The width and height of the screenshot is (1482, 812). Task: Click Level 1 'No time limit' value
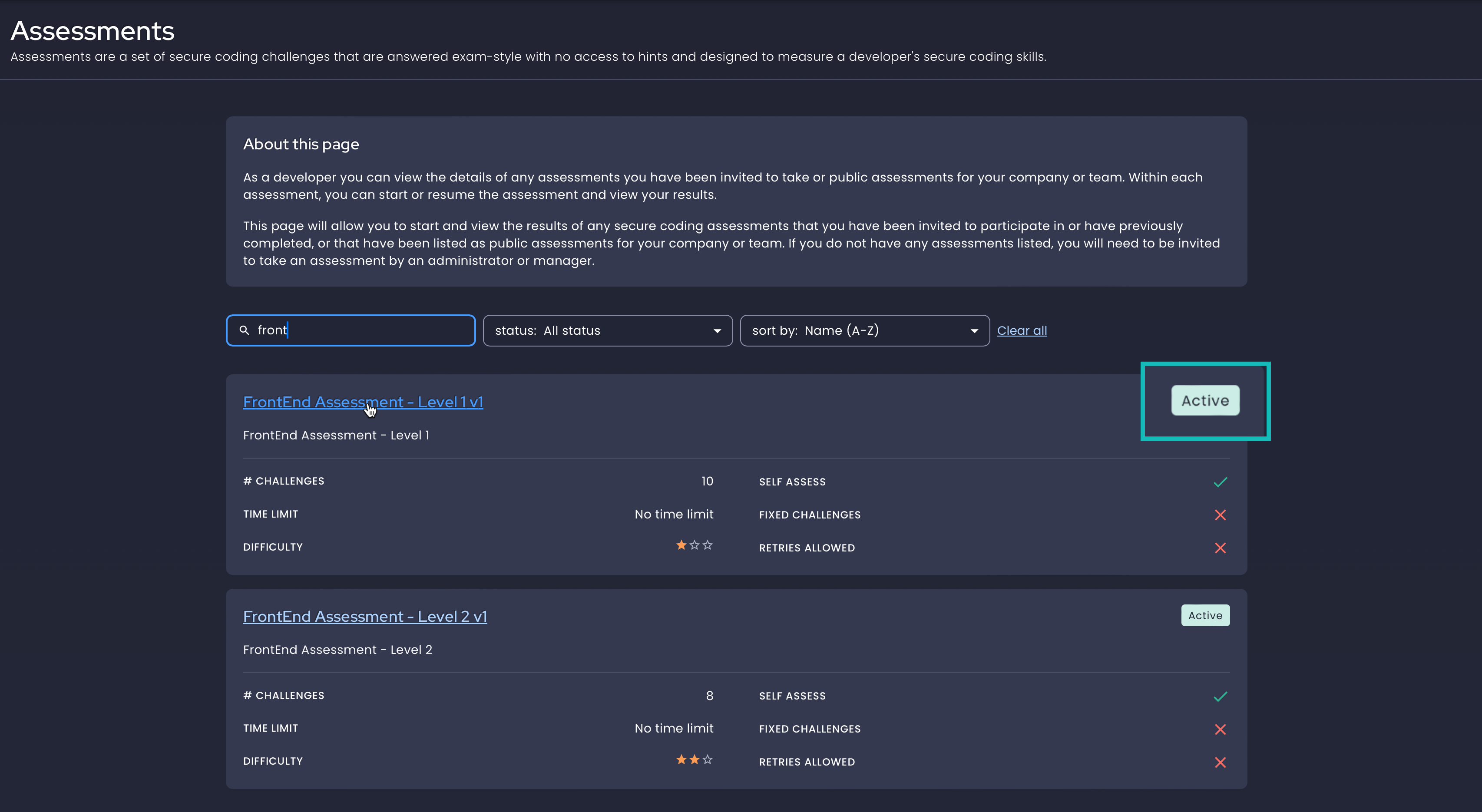point(674,514)
